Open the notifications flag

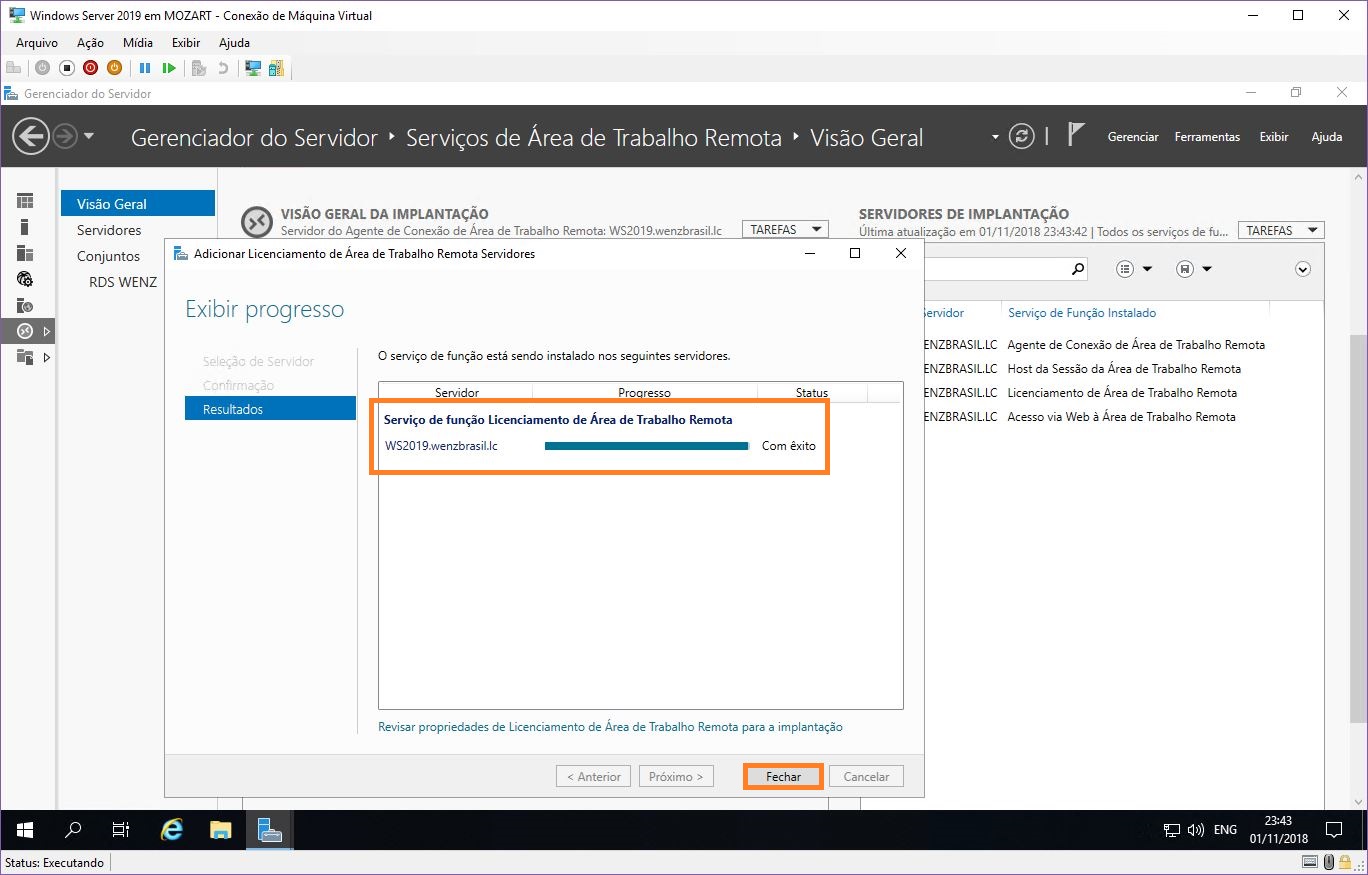[x=1076, y=135]
